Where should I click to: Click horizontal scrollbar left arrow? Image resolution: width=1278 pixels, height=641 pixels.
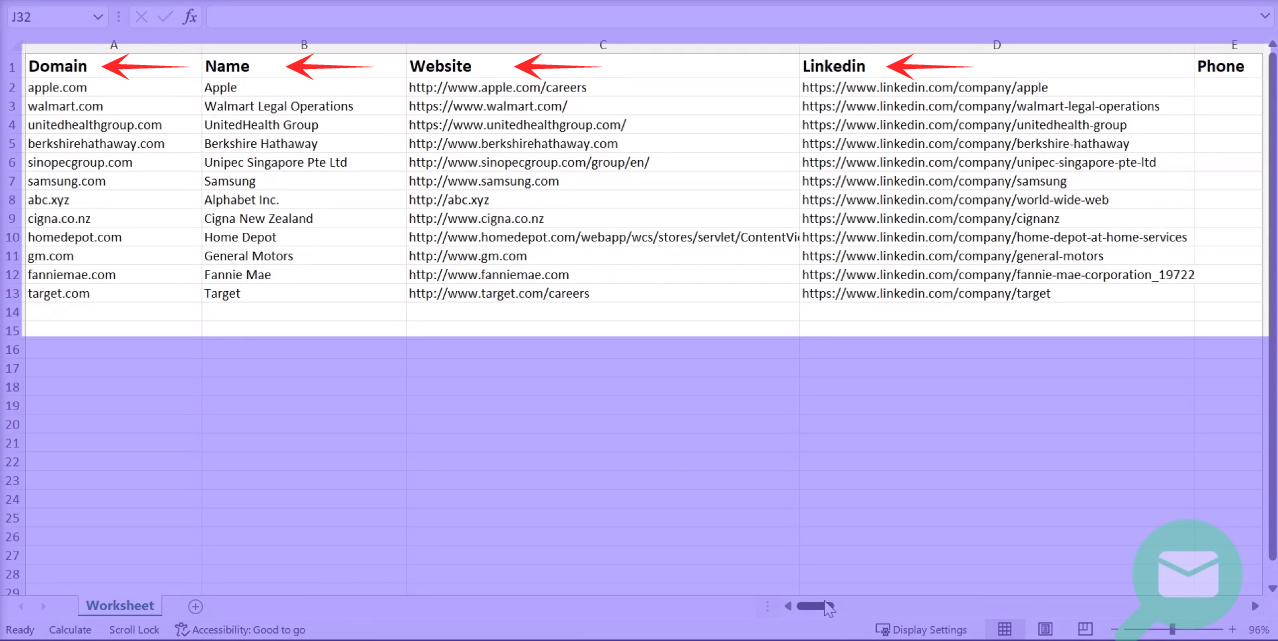(788, 606)
